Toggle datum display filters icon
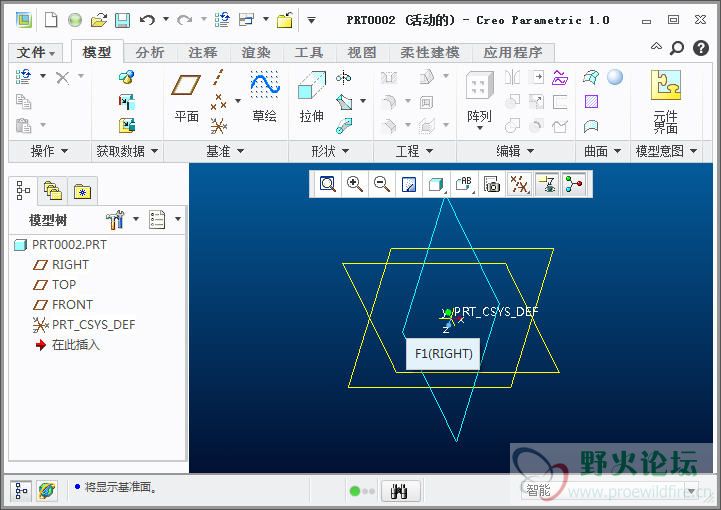Screen dimensions: 721x510 click(520, 184)
